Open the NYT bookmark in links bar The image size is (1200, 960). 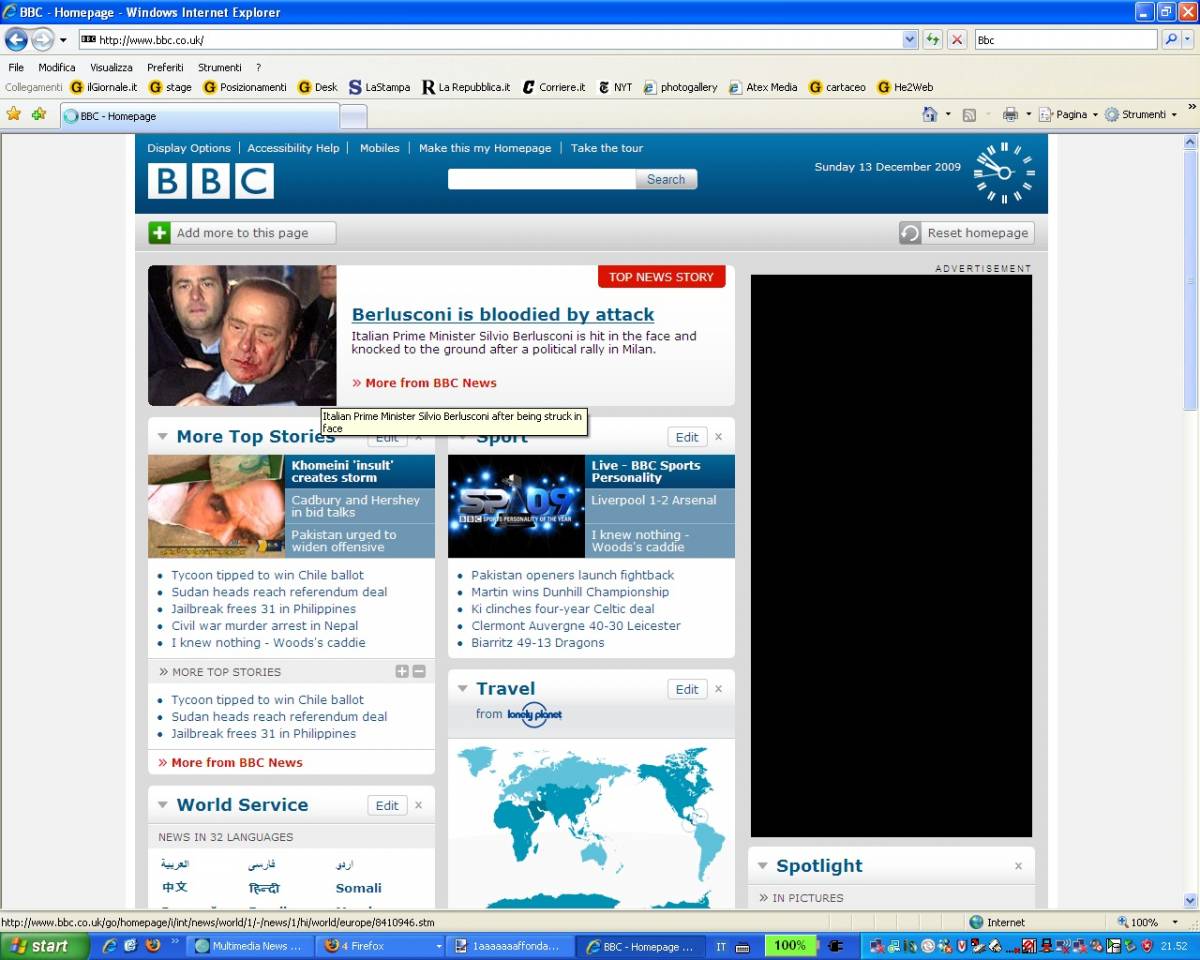[x=615, y=87]
